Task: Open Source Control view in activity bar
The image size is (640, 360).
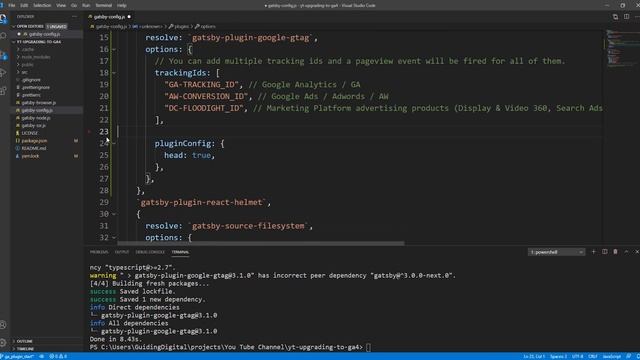Action: 3,55
